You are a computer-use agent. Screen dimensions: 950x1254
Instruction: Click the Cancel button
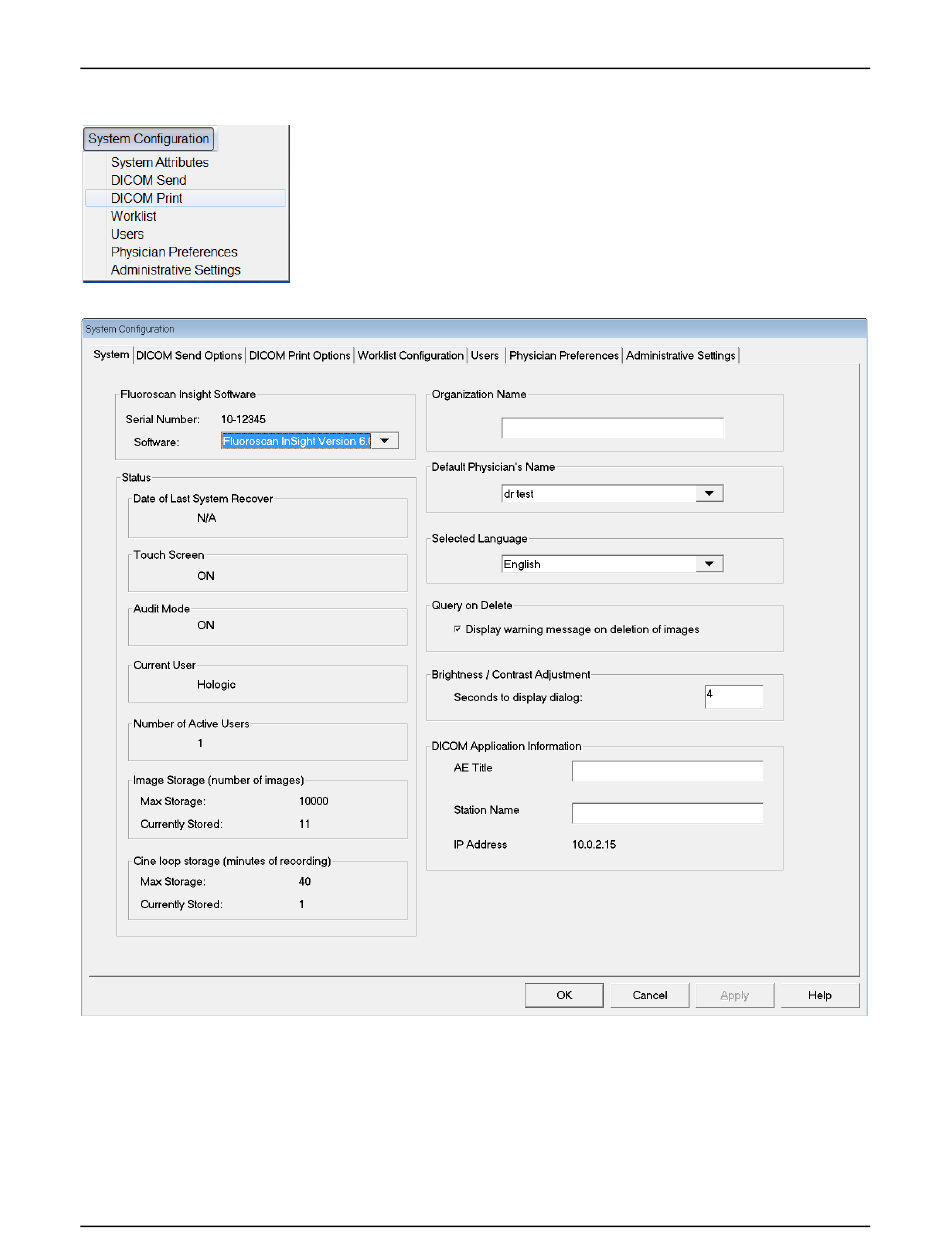[650, 995]
